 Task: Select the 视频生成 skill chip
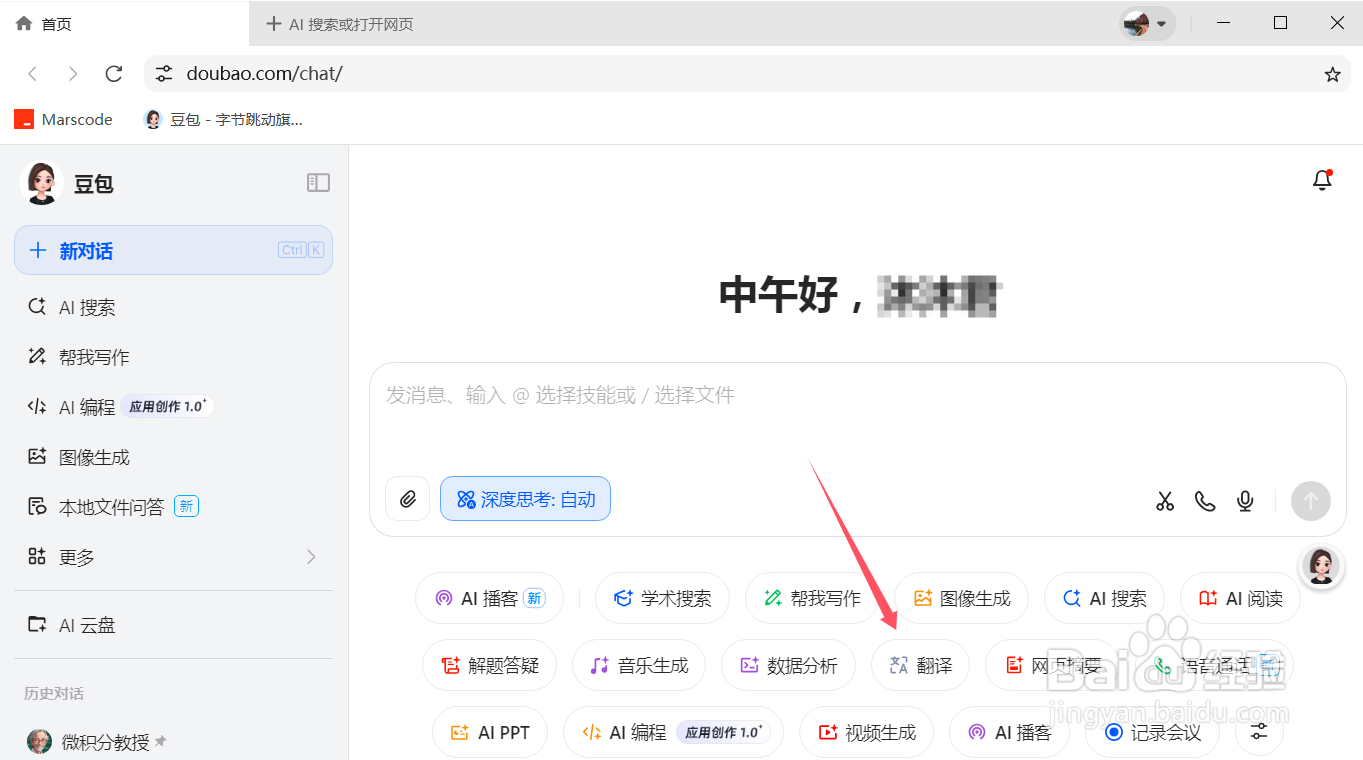point(866,732)
